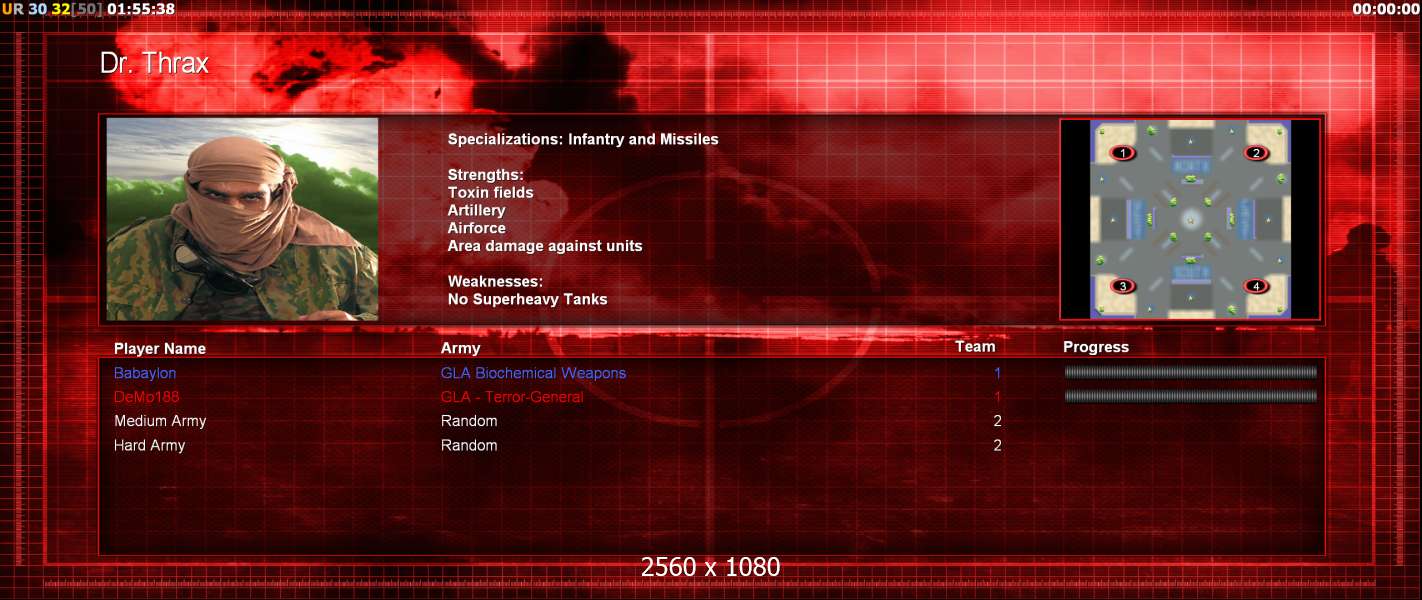Click Dr. Thrax general portrait
This screenshot has height=600, width=1422.
(x=243, y=219)
